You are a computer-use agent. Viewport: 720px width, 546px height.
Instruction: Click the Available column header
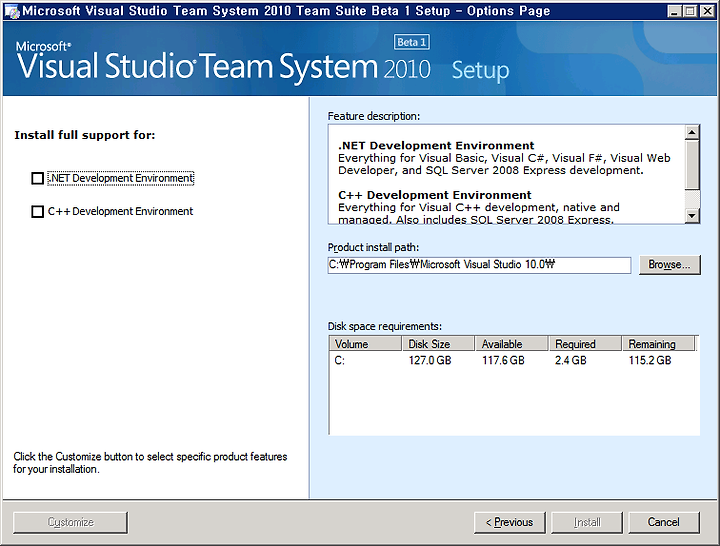[512, 344]
